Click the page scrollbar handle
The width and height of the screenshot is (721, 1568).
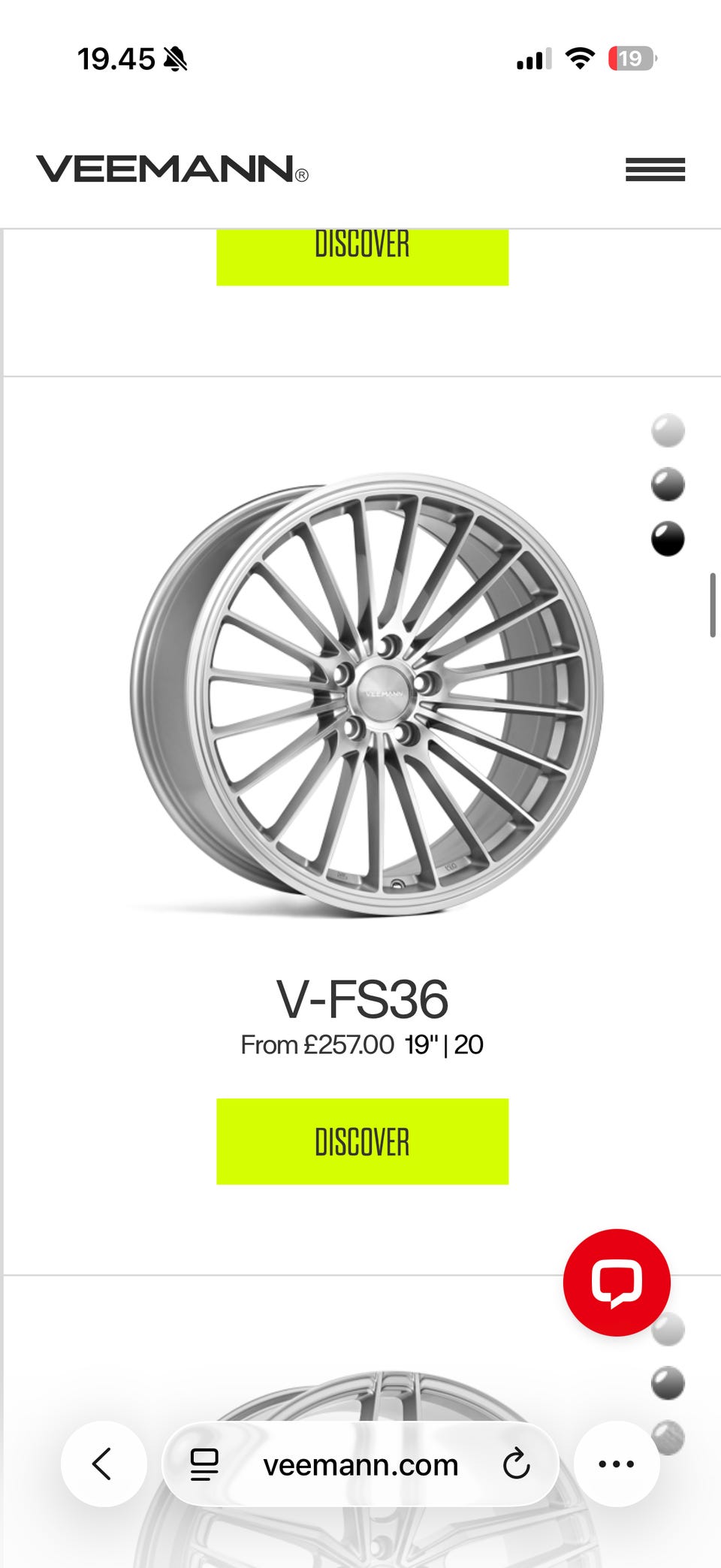tap(713, 605)
